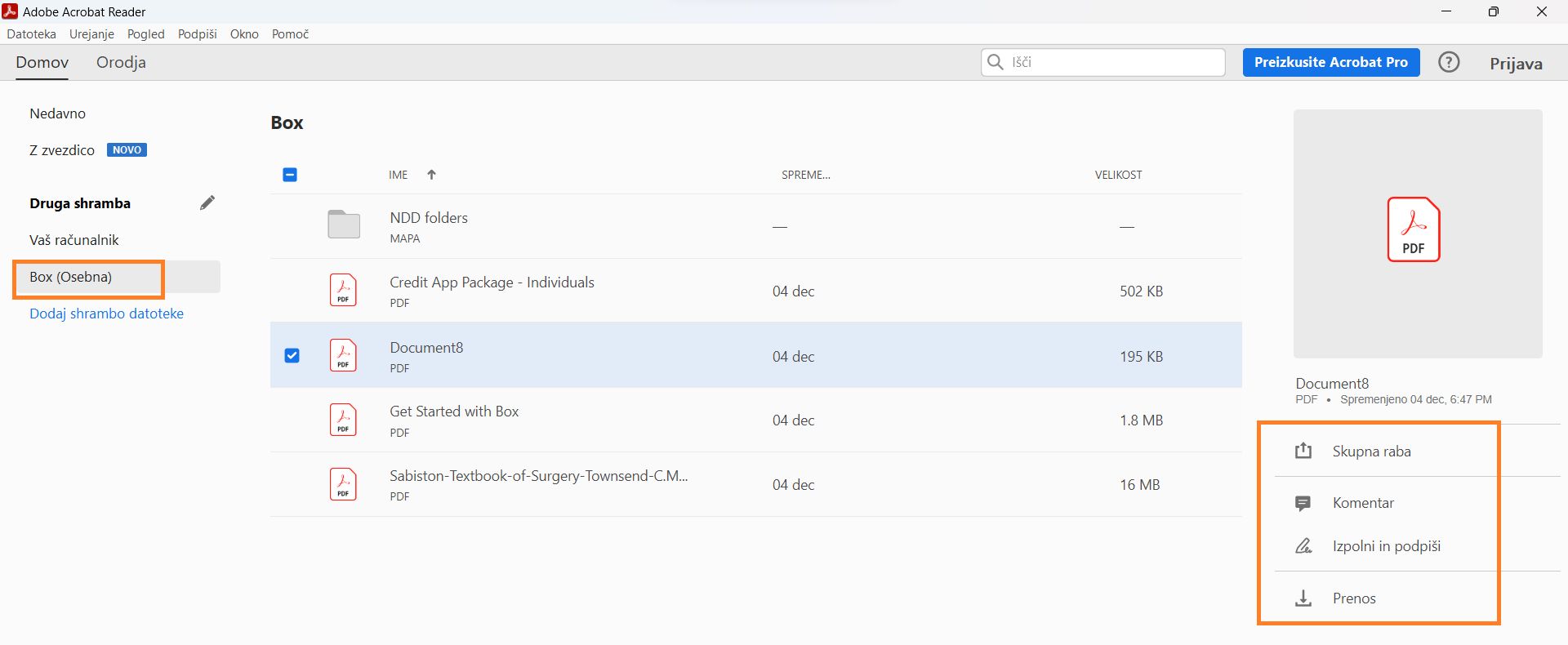Click the Komentar speech bubble icon
1568x645 pixels.
click(x=1303, y=504)
